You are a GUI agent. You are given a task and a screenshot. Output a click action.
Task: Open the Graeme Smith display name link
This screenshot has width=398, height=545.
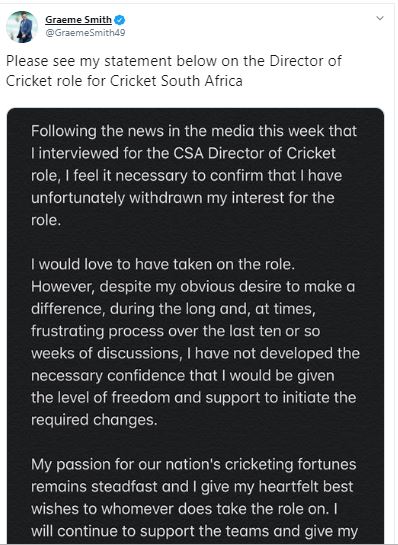(79, 20)
